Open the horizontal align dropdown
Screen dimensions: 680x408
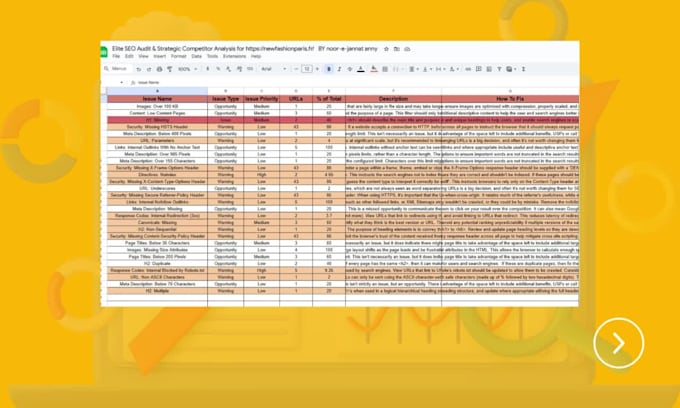coord(414,69)
